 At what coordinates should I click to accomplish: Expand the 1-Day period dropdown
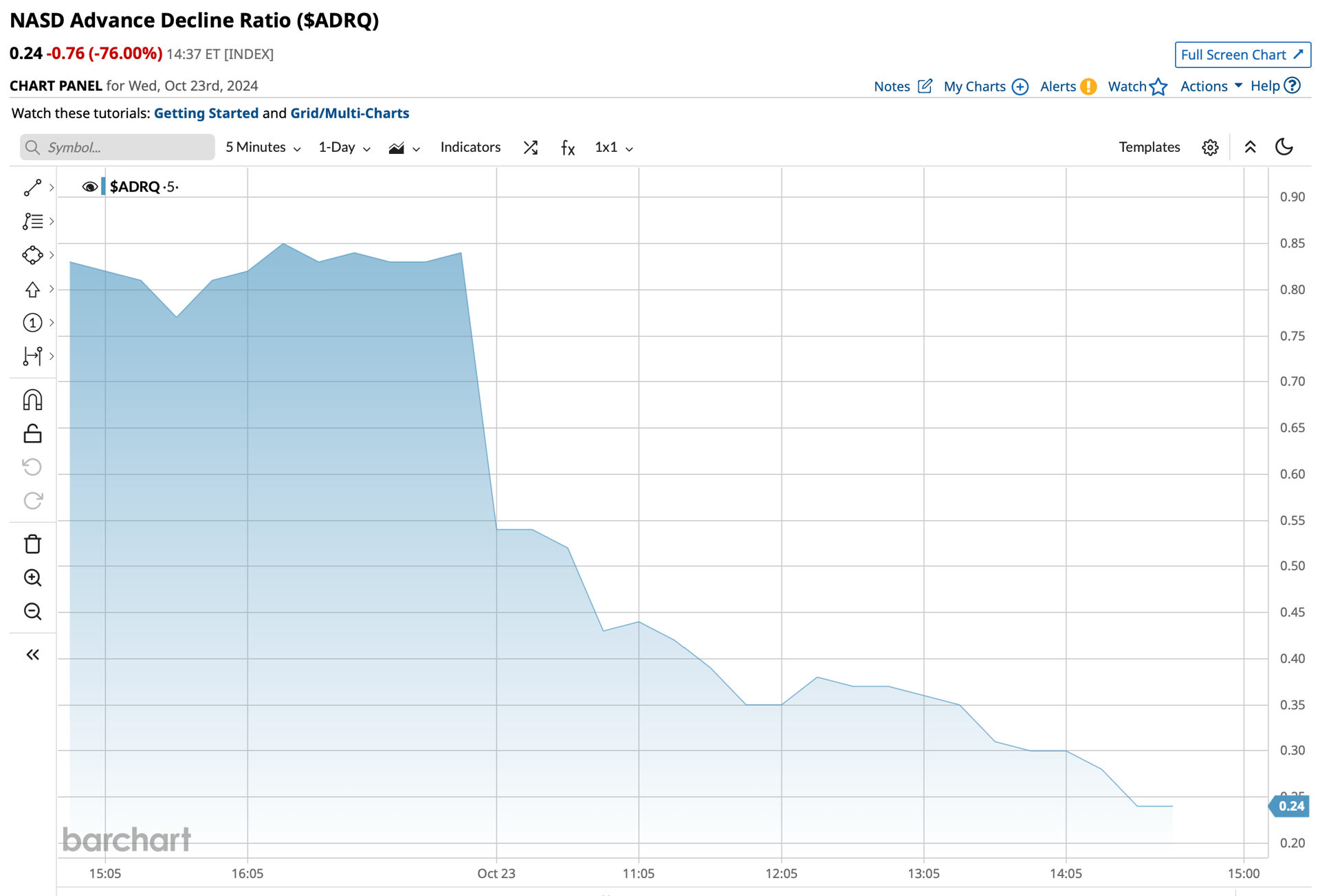tap(344, 147)
